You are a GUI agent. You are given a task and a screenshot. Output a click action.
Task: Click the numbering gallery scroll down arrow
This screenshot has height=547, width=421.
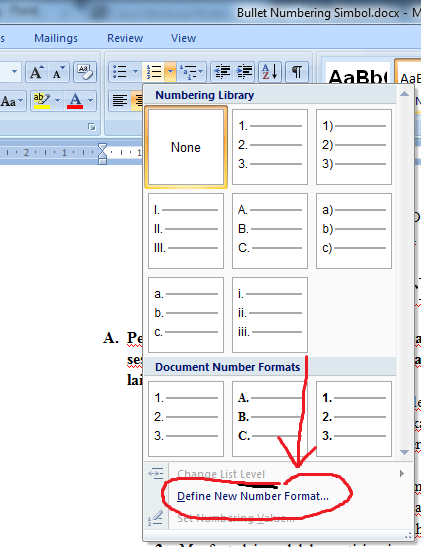tap(405, 452)
